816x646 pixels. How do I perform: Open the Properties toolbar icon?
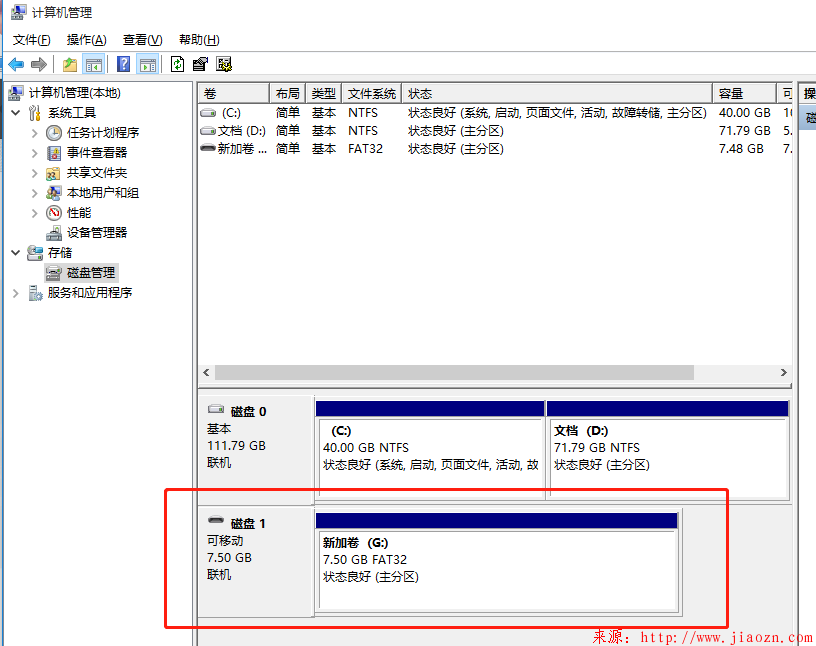(x=200, y=65)
